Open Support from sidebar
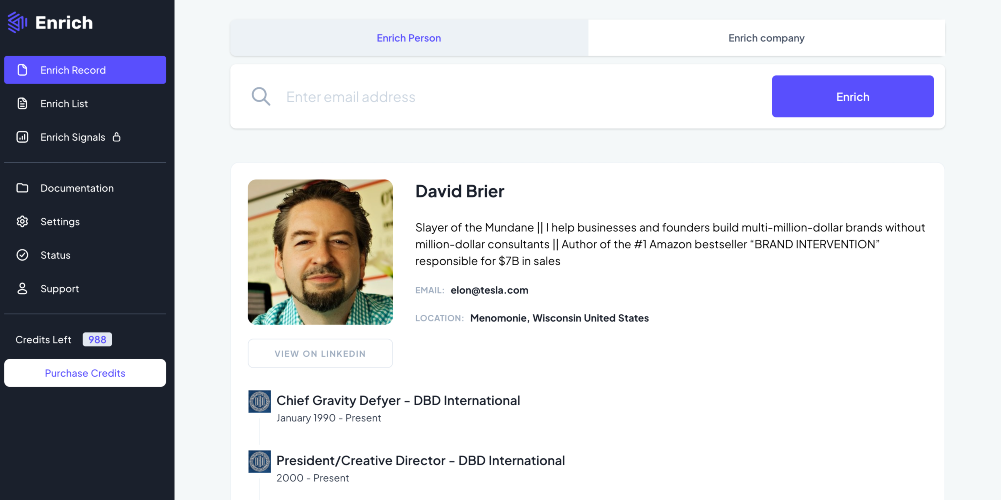This screenshot has width=1001, height=500. coord(85,289)
